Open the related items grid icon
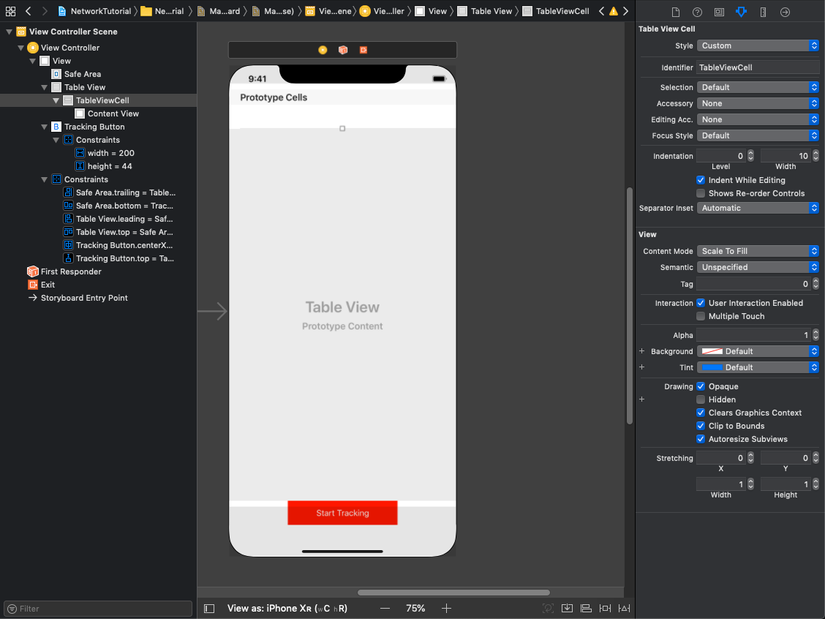 (x=11, y=11)
